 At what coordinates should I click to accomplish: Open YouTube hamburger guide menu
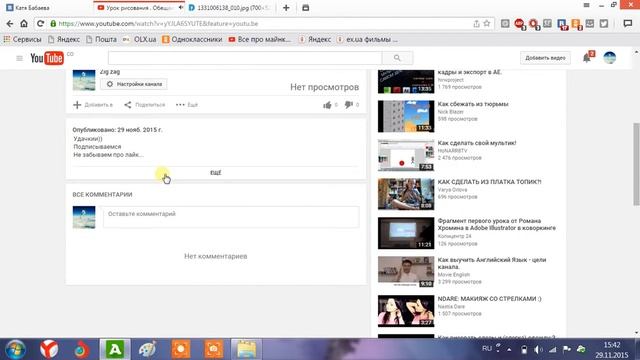pos(19,58)
